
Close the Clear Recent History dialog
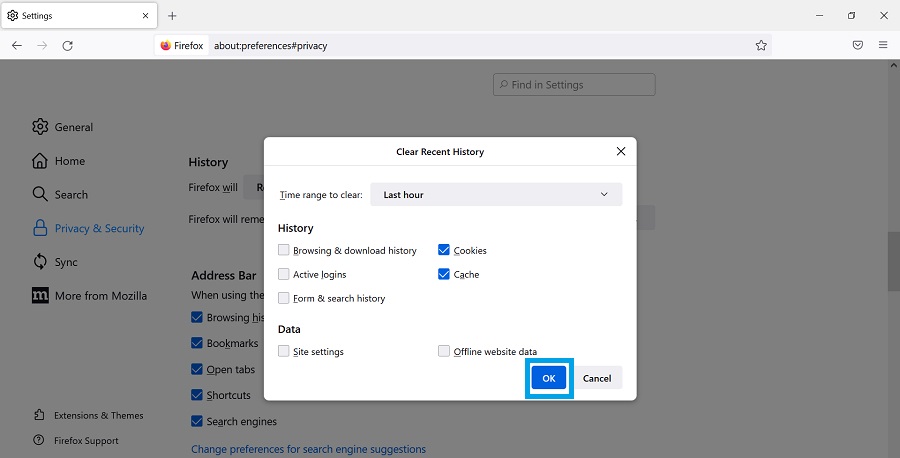[620, 152]
